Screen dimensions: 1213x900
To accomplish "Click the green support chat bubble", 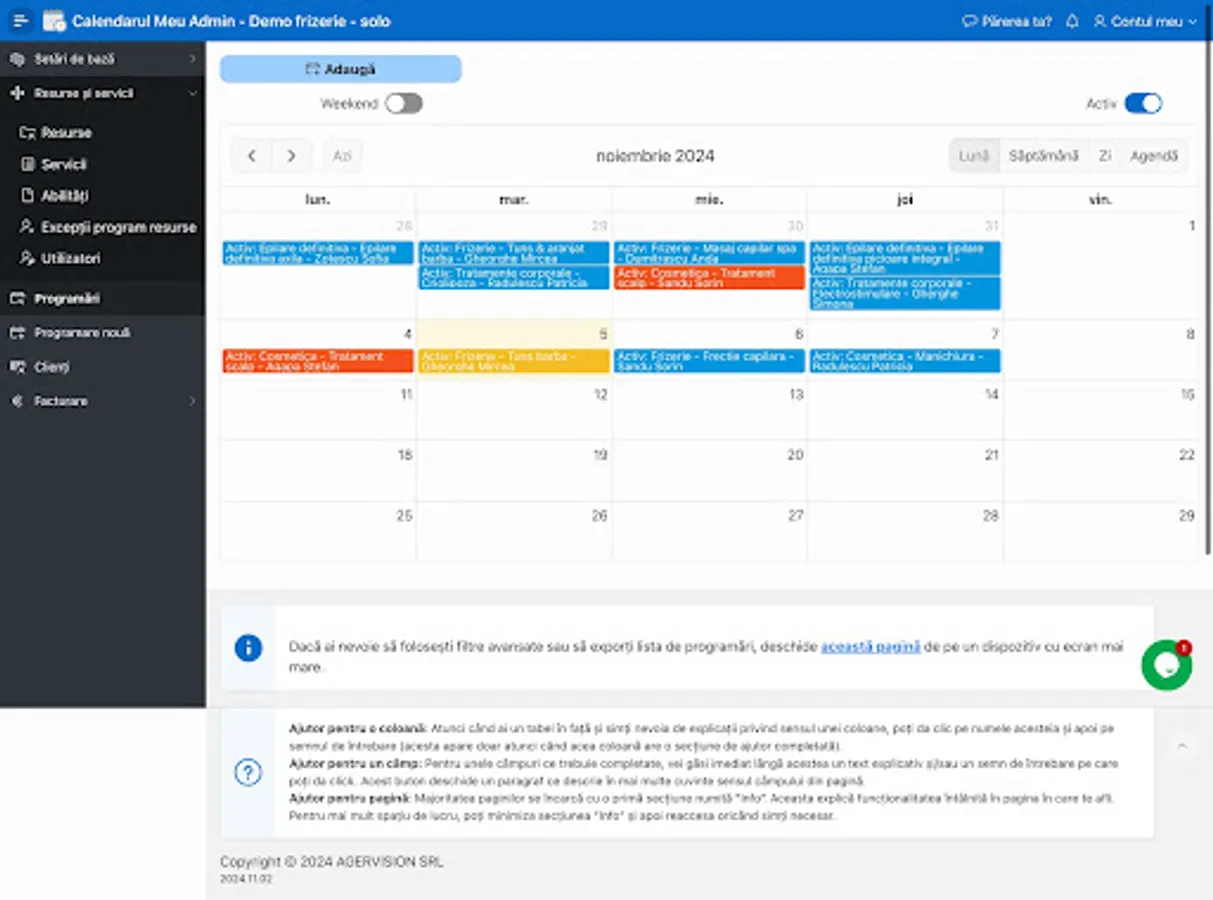I will 1165,665.
